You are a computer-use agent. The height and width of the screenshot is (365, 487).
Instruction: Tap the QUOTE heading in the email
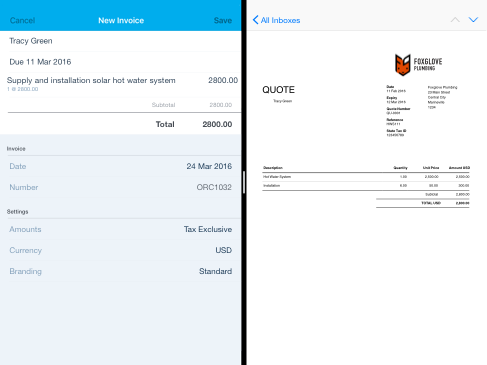278,90
